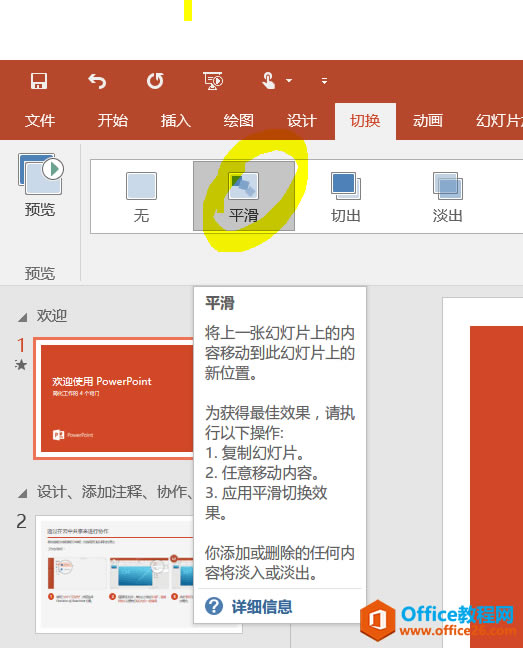Switch to the 绘图 tab
The image size is (523, 648).
click(x=238, y=121)
